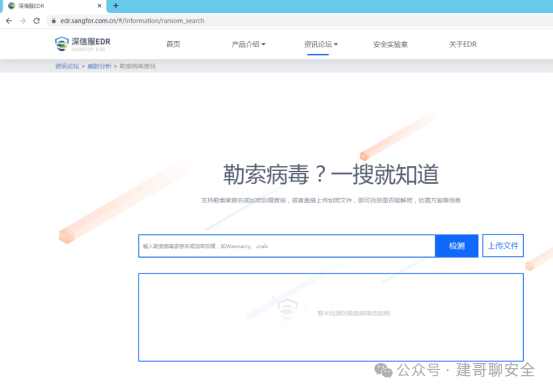The height and width of the screenshot is (392, 553).
Task: Reload the page with refresh icon
Action: pos(36,21)
